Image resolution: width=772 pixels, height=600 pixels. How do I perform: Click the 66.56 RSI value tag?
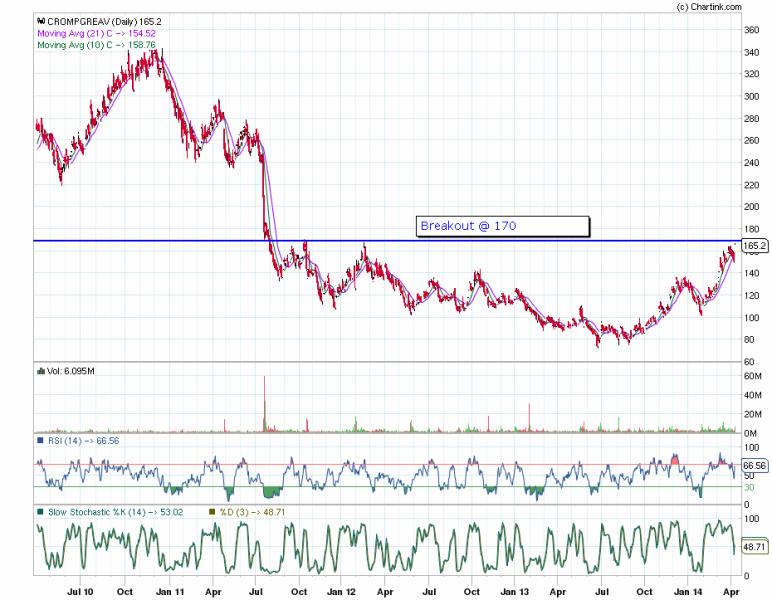click(755, 466)
